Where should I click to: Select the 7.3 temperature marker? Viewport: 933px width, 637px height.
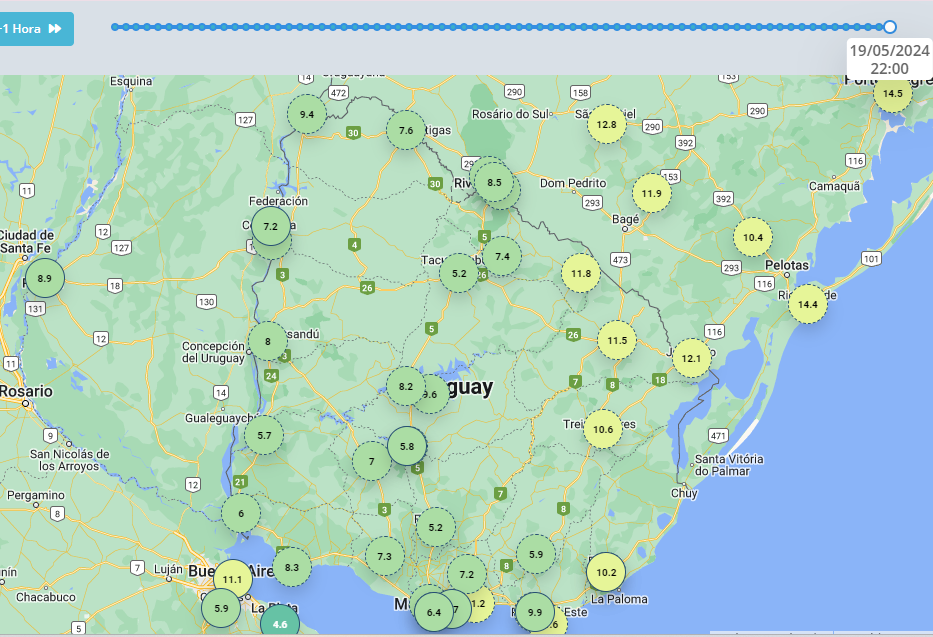point(384,557)
